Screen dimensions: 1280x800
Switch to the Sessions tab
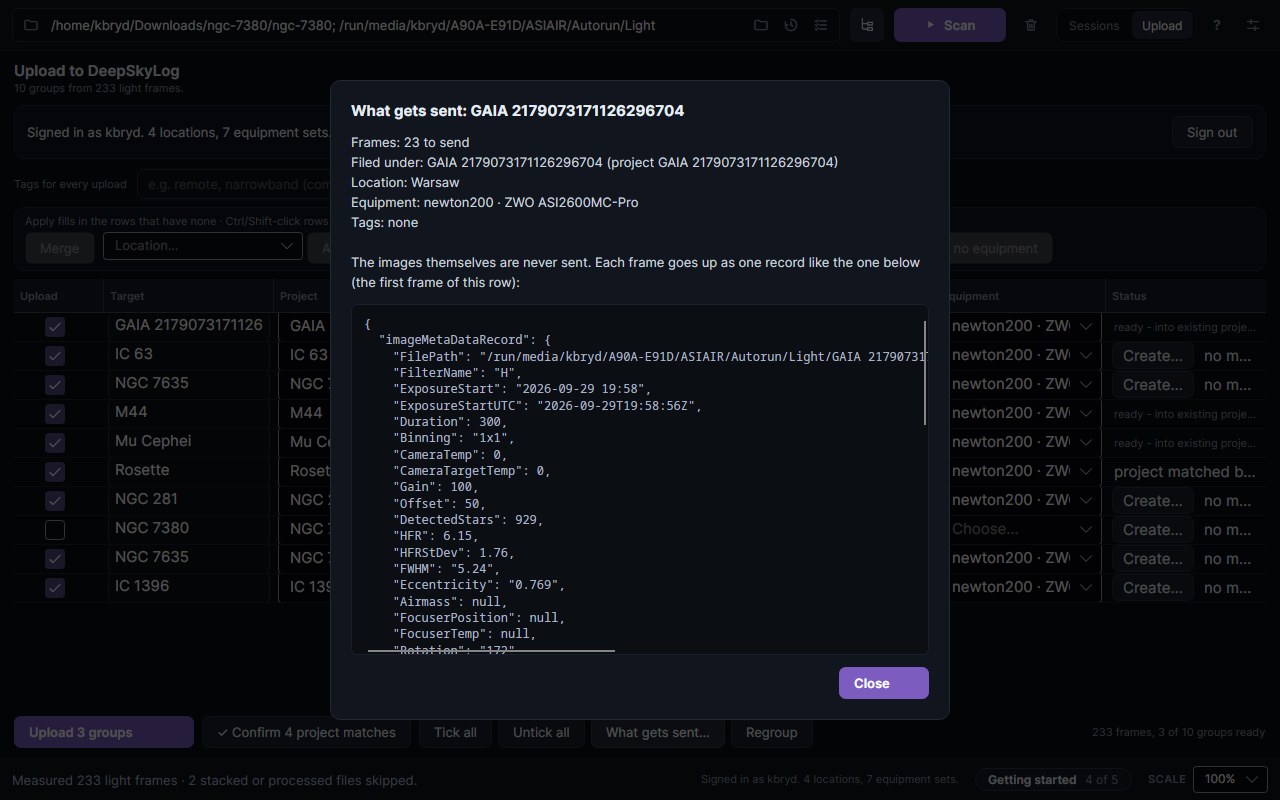pos(1094,26)
